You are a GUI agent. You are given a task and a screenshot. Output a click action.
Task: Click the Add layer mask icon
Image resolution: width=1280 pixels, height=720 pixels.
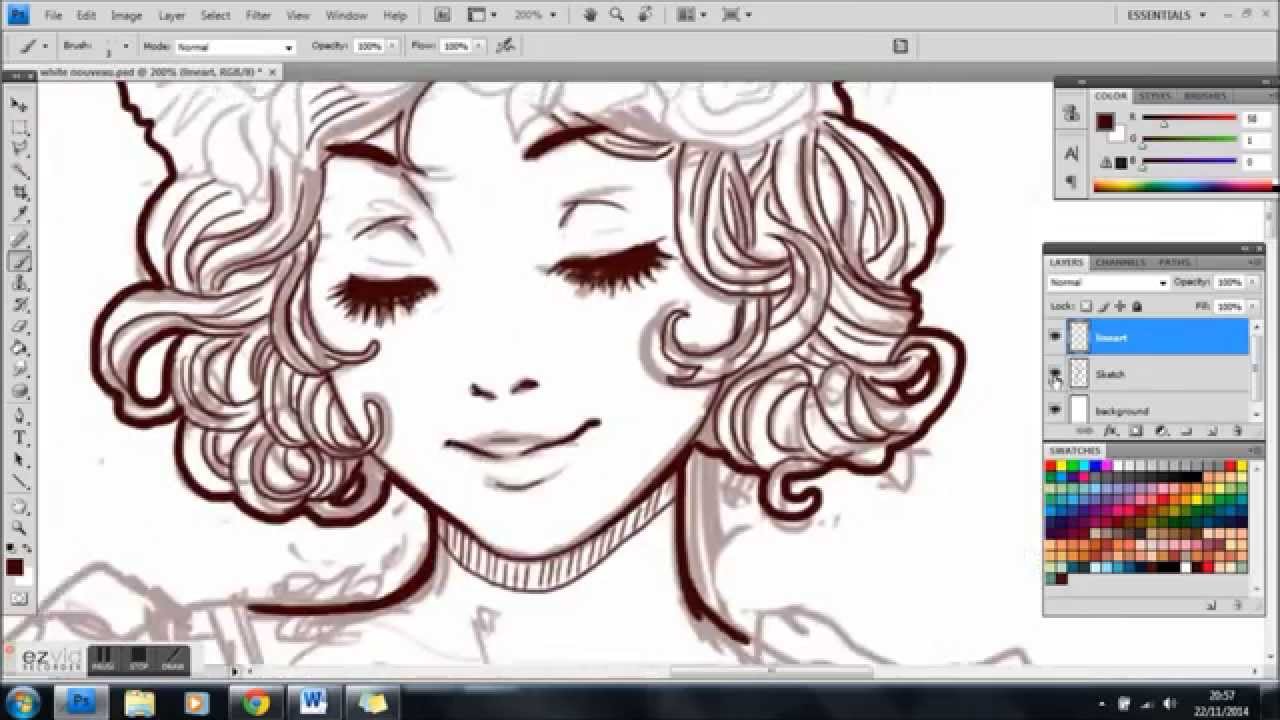[x=1135, y=432]
